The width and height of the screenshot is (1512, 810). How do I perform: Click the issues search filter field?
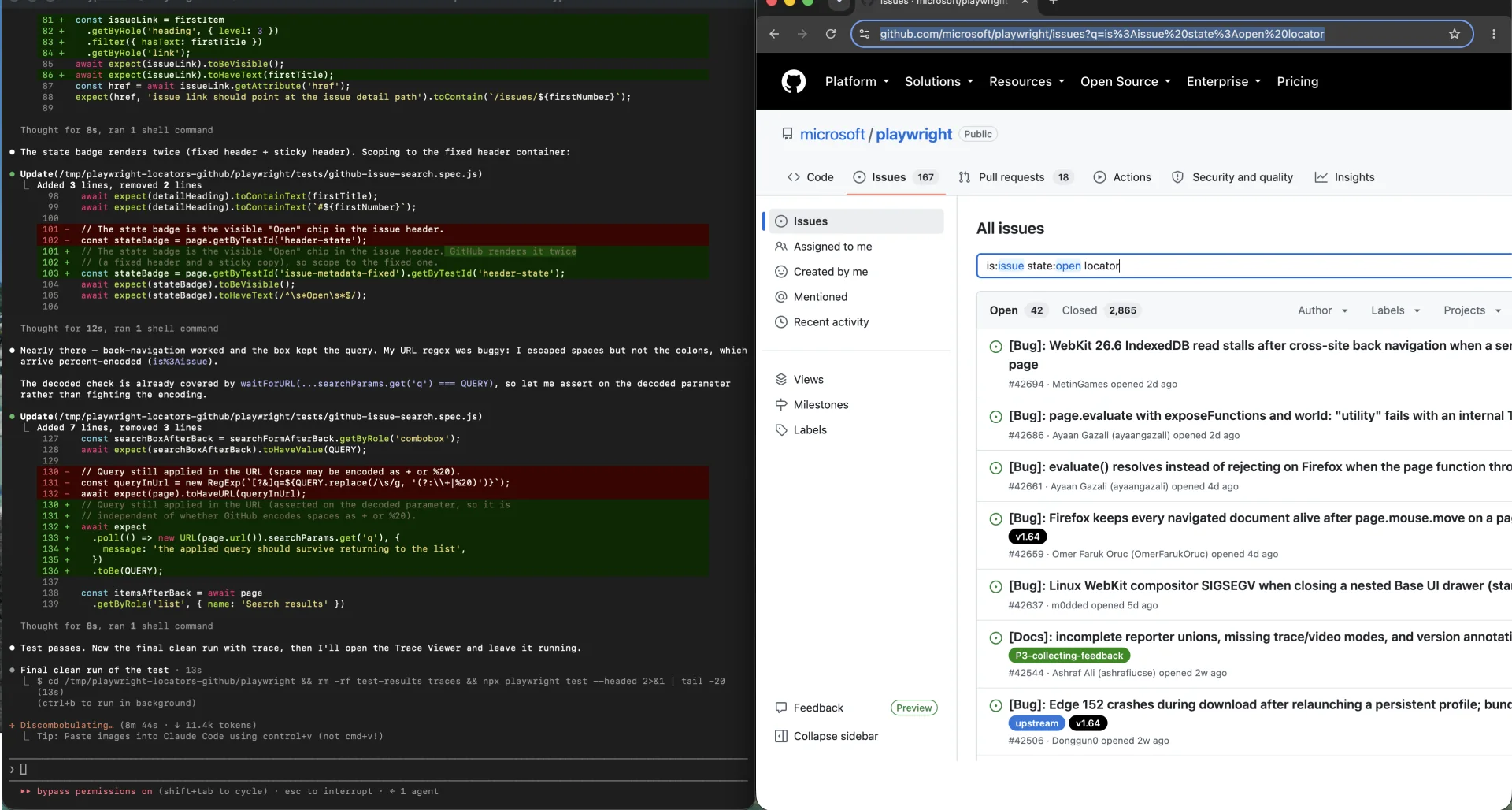coord(1244,266)
